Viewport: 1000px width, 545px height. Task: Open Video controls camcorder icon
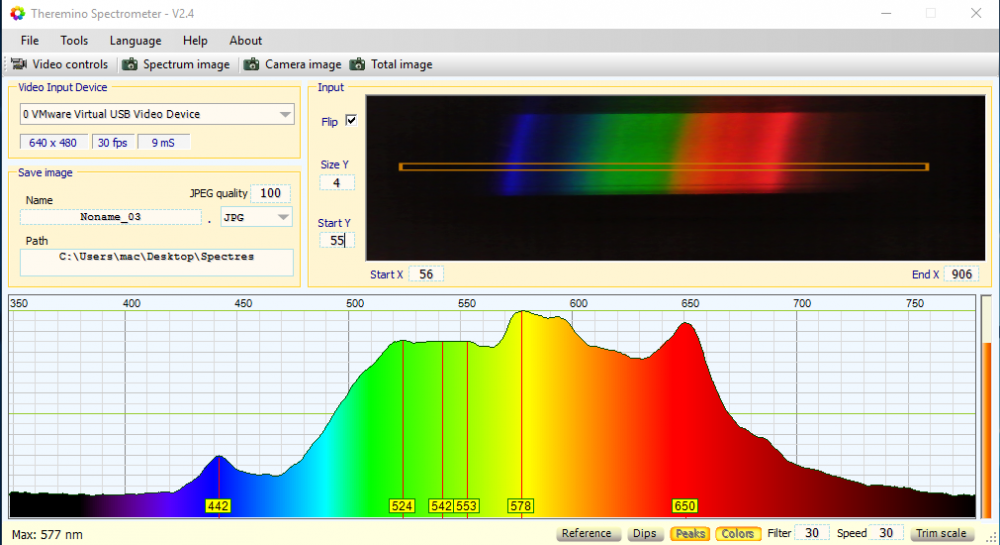coord(19,64)
